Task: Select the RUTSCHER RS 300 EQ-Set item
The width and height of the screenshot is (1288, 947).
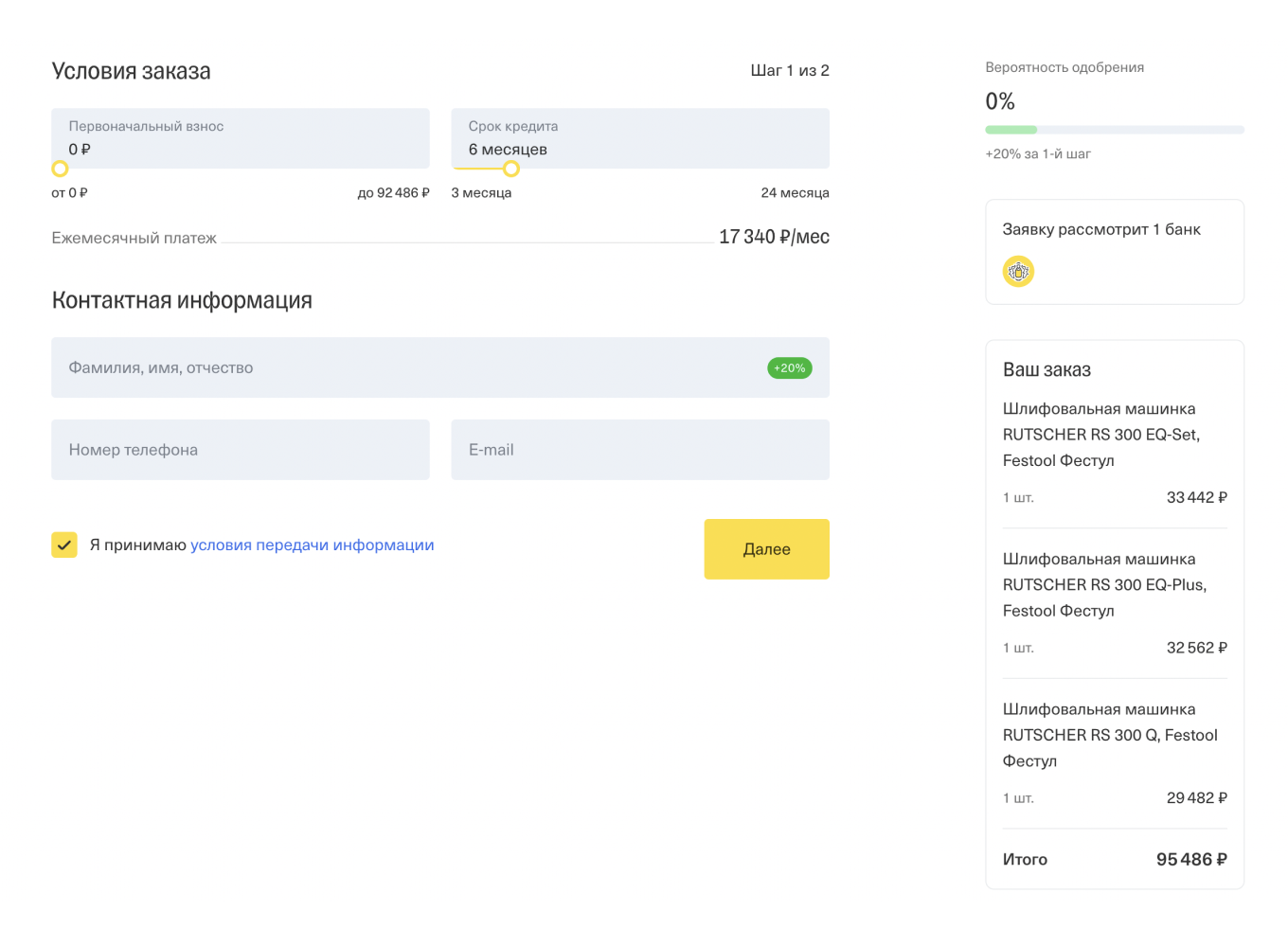Action: pos(1100,435)
